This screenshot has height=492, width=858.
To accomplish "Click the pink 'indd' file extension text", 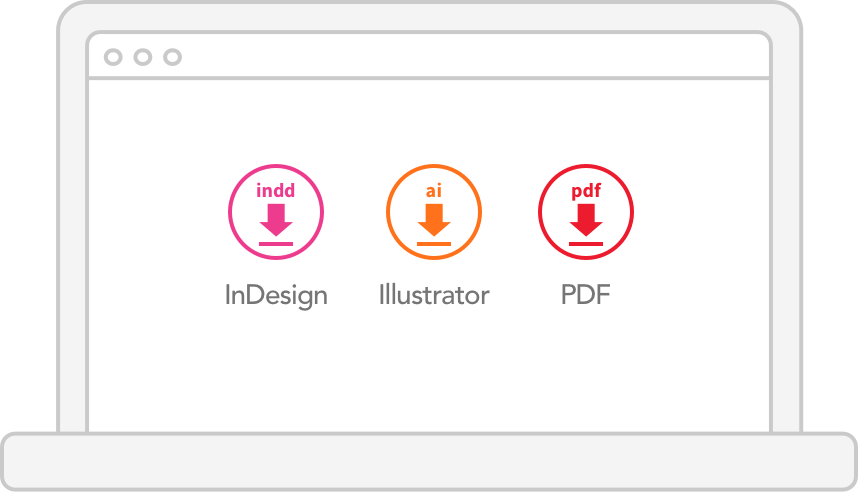I will pyautogui.click(x=276, y=190).
